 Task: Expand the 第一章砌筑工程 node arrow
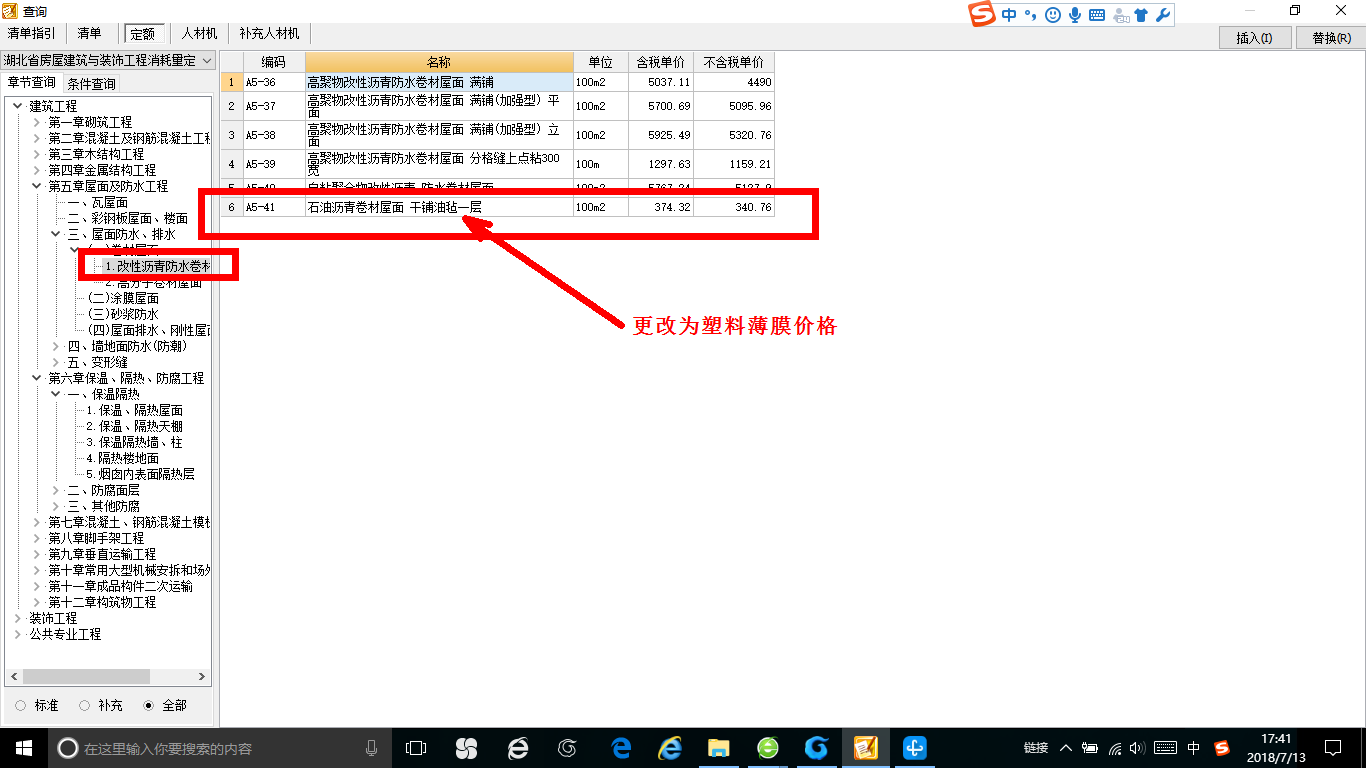coord(37,122)
